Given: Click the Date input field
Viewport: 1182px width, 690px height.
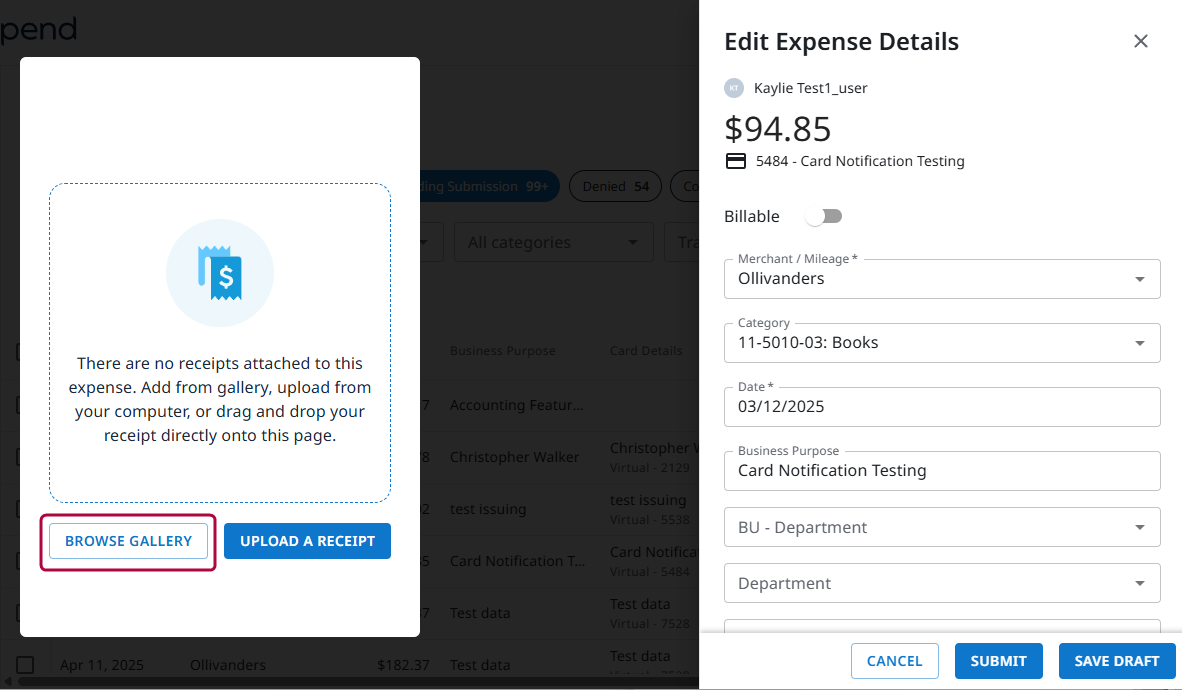Looking at the screenshot, I should (941, 407).
